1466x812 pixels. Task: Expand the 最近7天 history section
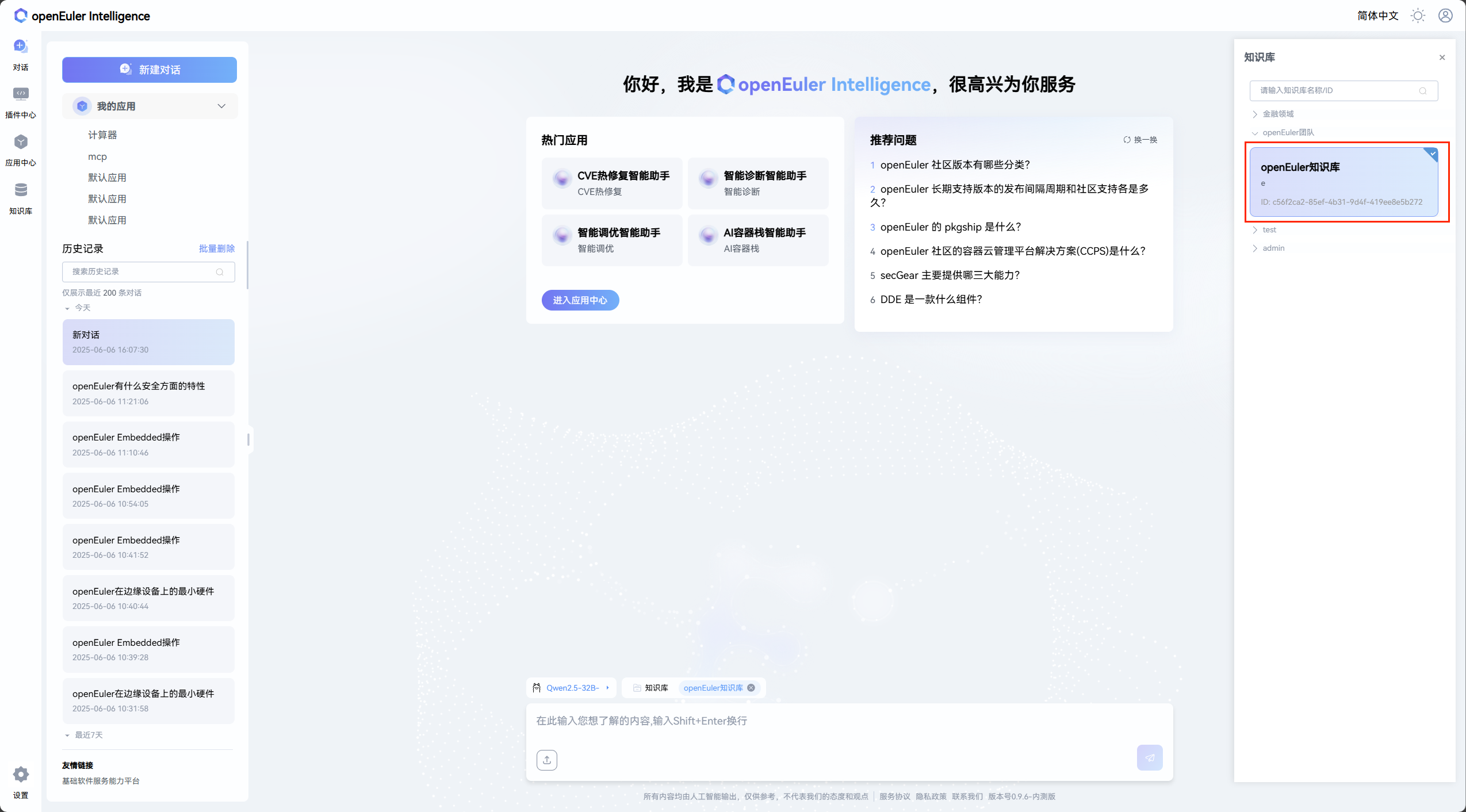[67, 736]
